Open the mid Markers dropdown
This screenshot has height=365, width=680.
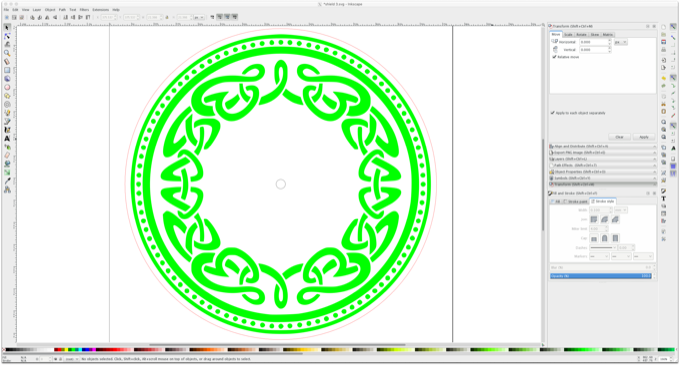click(621, 257)
